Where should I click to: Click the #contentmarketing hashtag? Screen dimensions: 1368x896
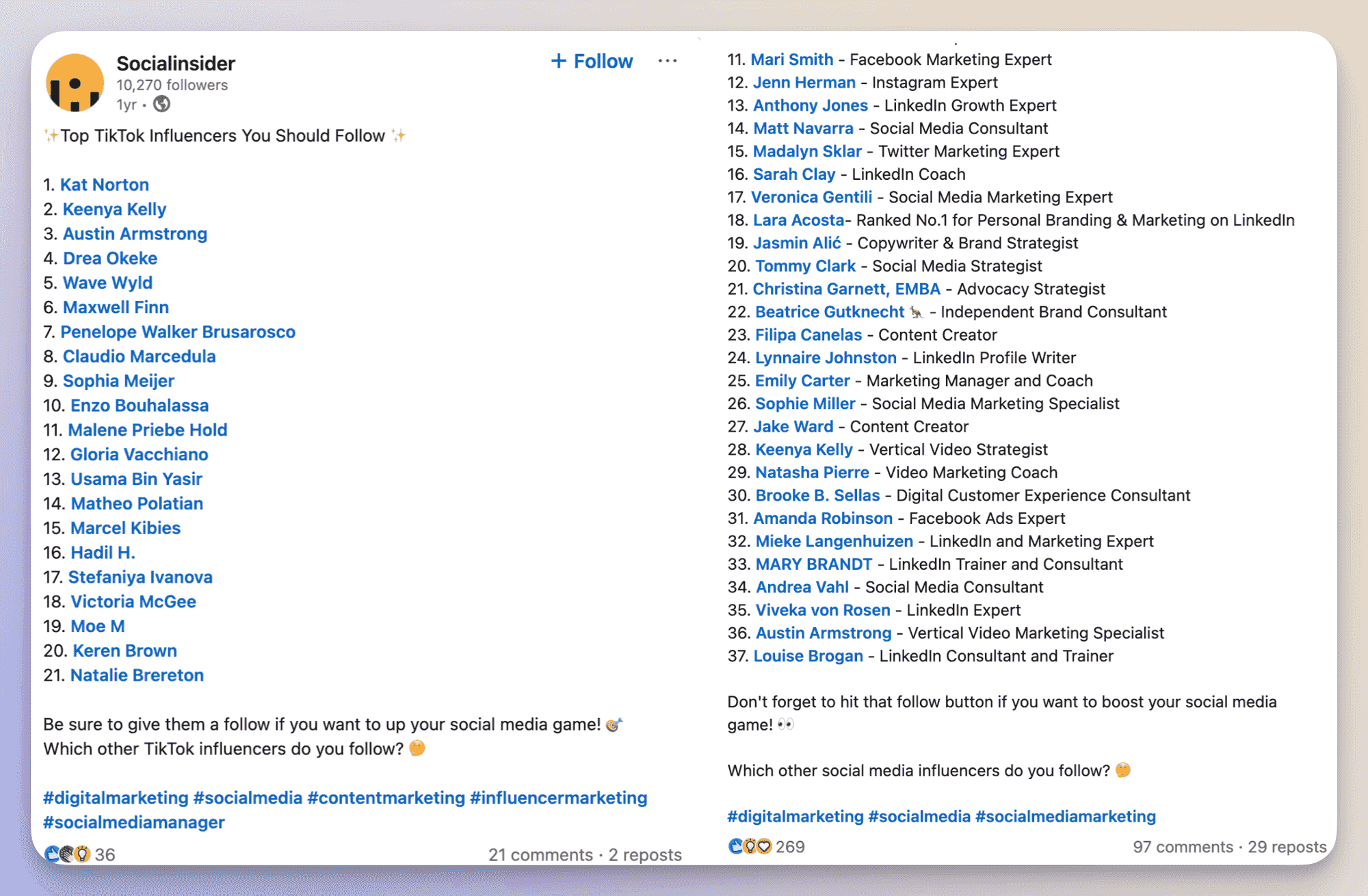click(386, 798)
